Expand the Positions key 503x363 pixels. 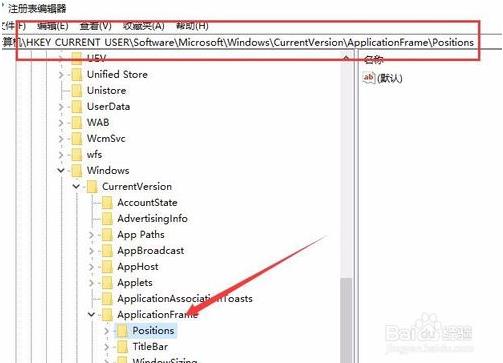point(107,331)
